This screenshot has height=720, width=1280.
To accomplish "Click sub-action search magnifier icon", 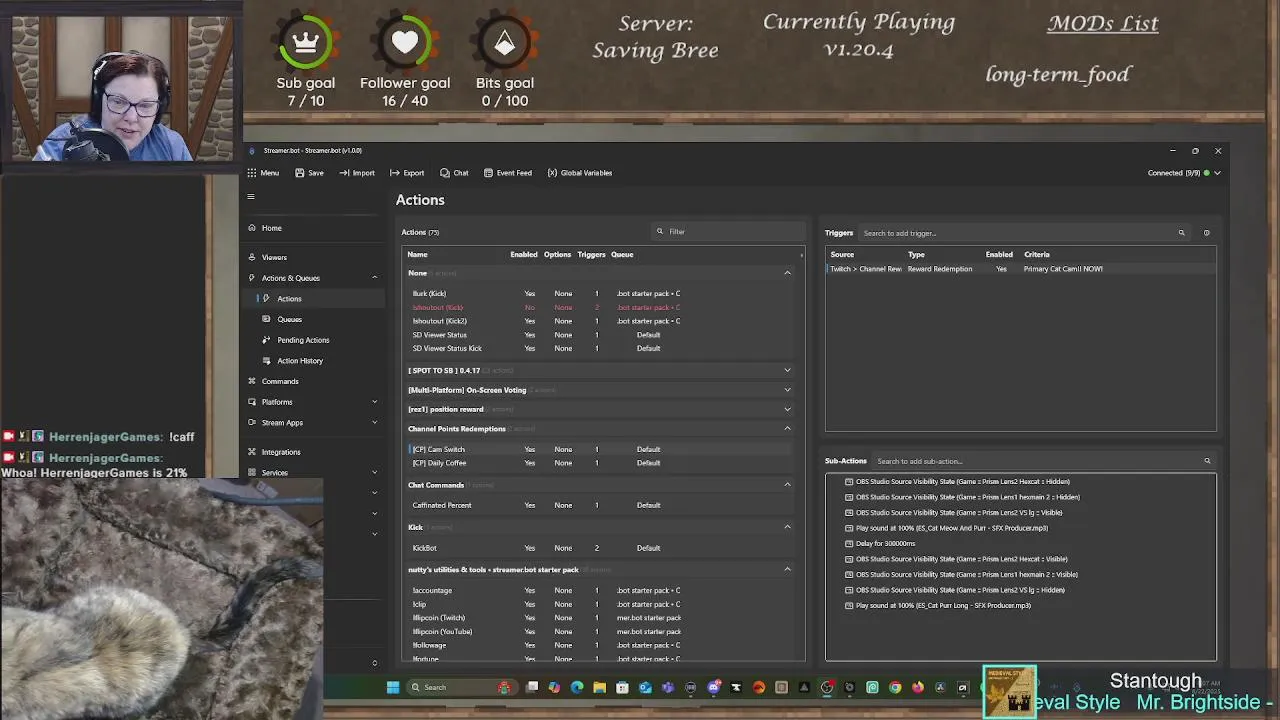I will point(1207,461).
